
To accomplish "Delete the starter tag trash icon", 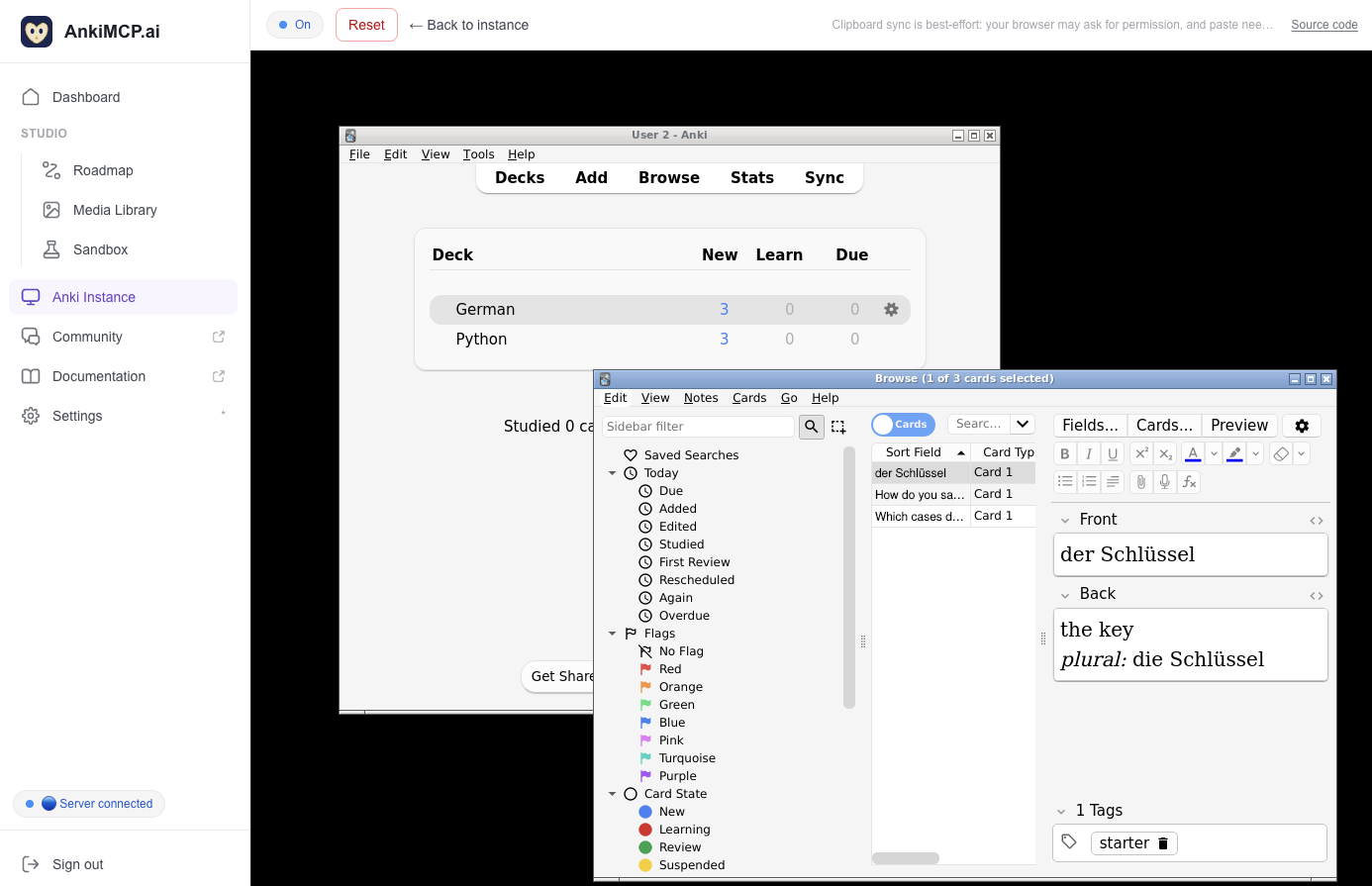I will coord(1163,843).
